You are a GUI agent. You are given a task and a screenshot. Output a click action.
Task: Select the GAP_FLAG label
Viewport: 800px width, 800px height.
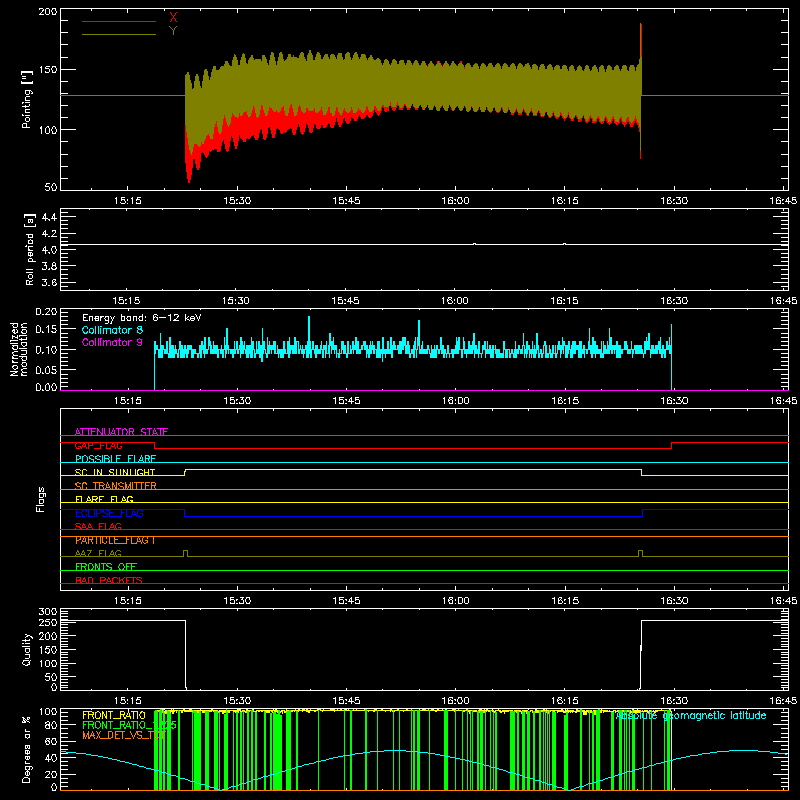(98, 445)
